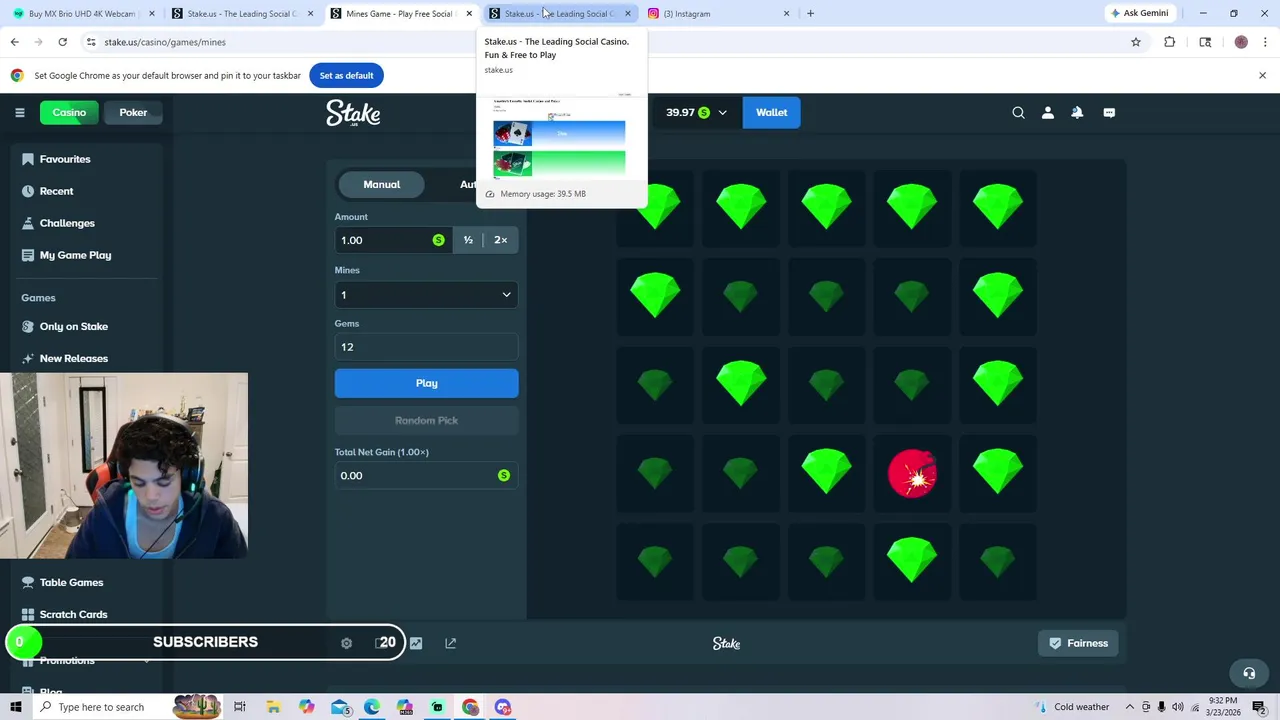
Task: Show hidden system tray icons
Action: coord(1130,707)
